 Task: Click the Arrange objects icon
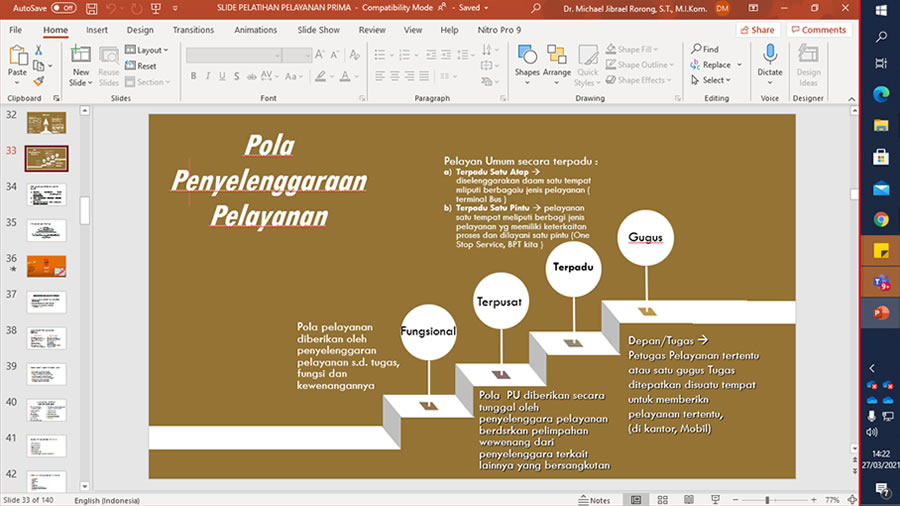(557, 55)
